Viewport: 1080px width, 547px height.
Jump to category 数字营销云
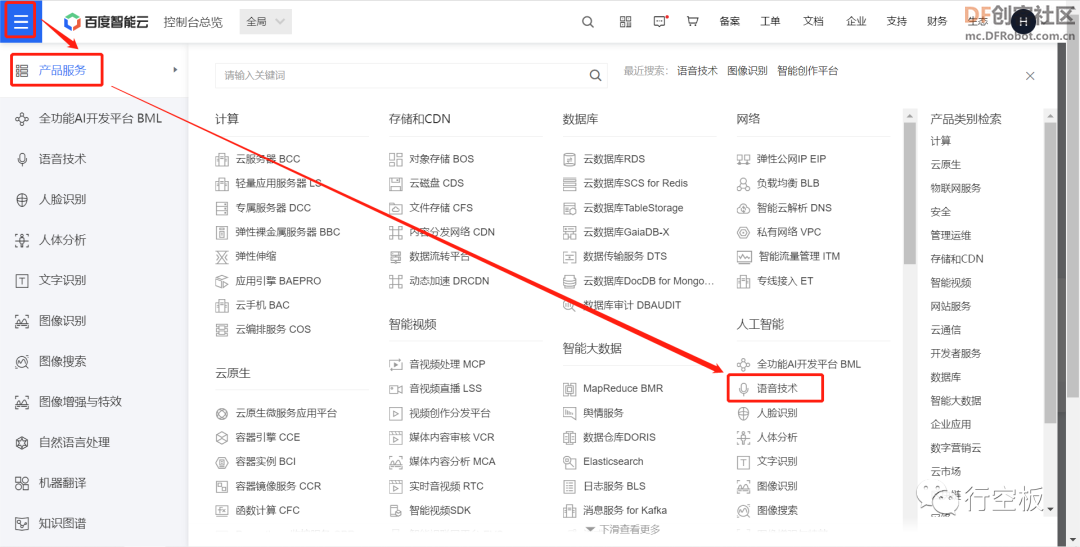pyautogui.click(x=955, y=448)
